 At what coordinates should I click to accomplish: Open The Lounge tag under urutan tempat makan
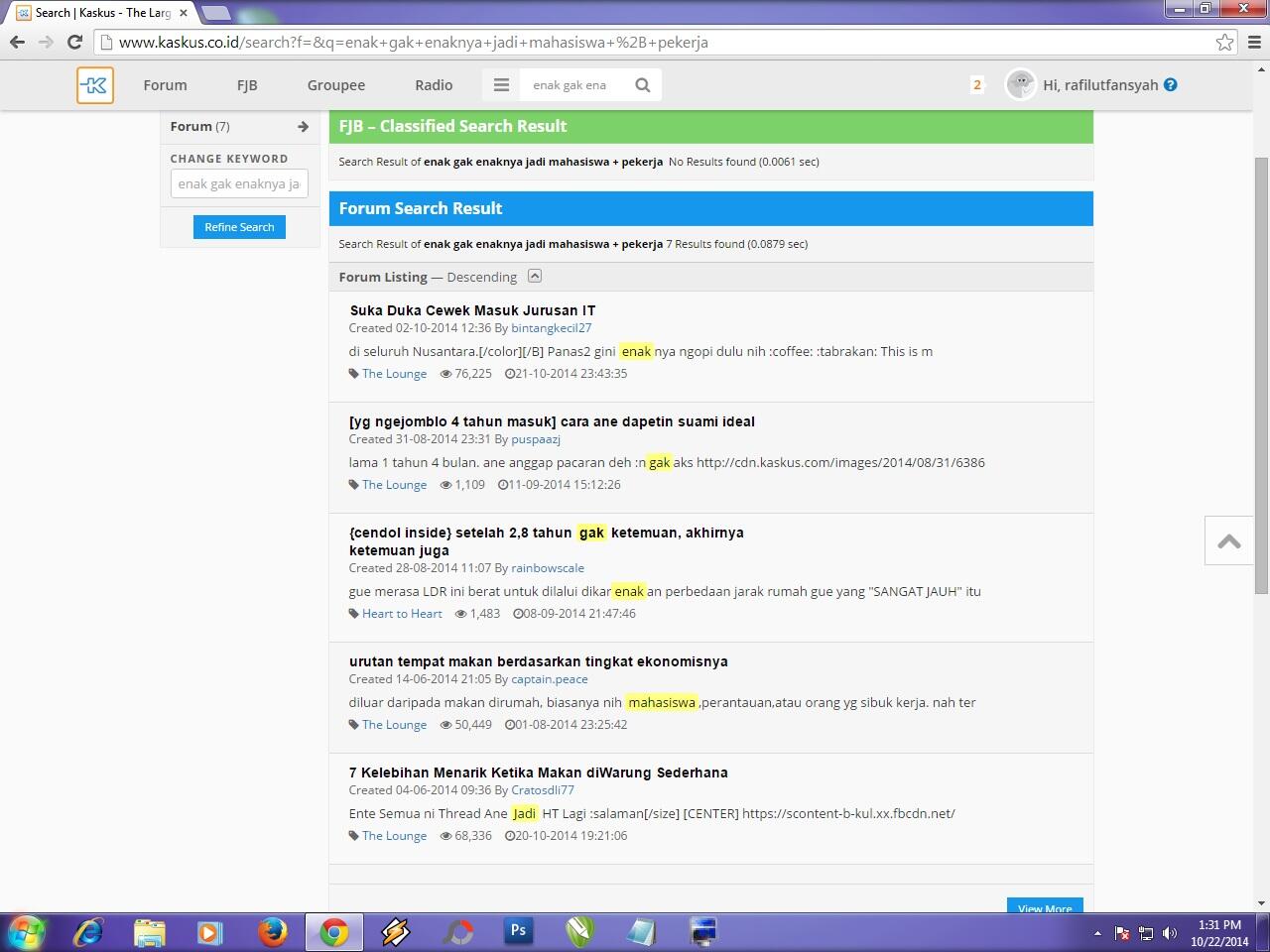[x=394, y=725]
